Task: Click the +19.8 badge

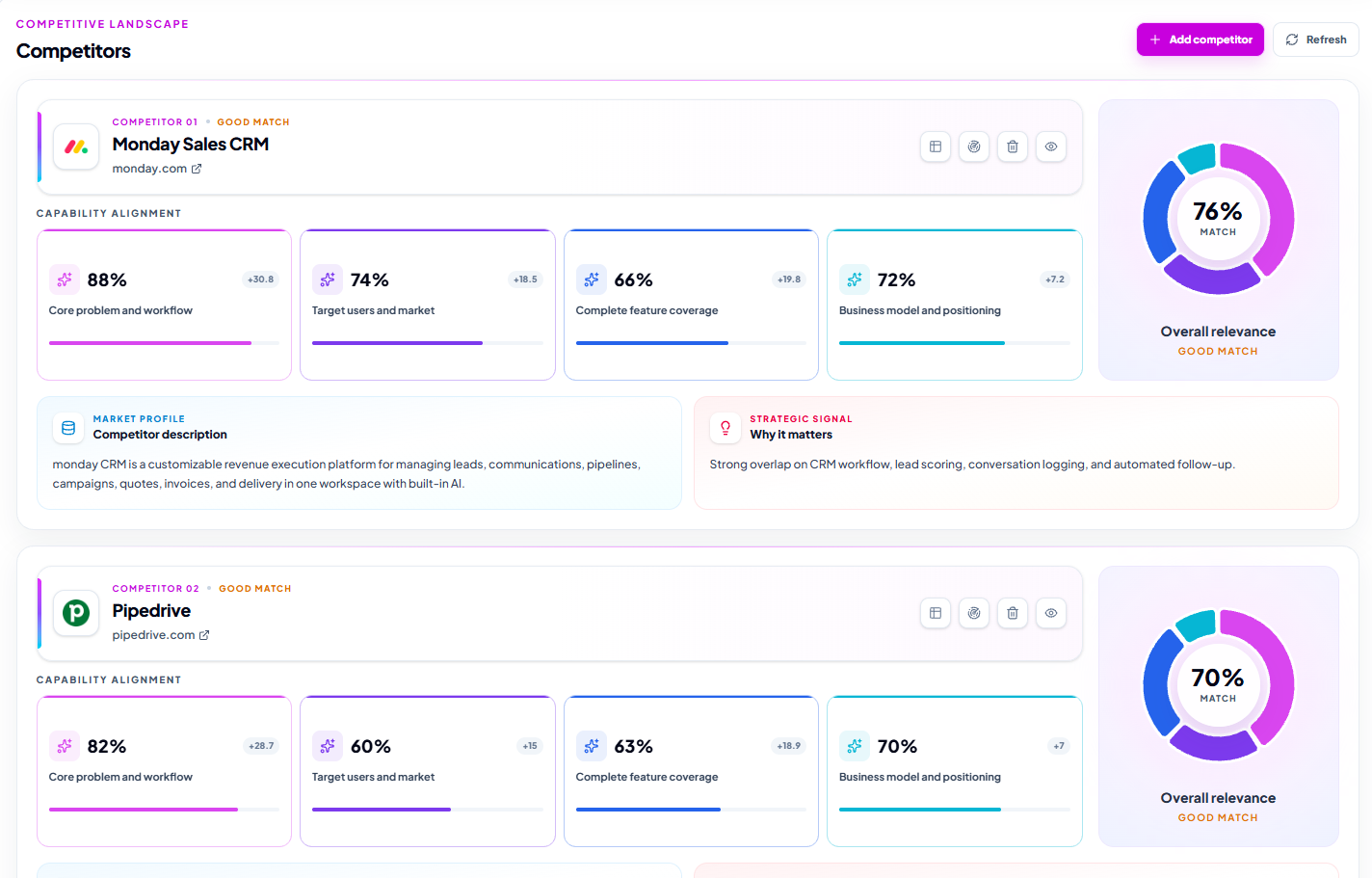Action: 789,279
